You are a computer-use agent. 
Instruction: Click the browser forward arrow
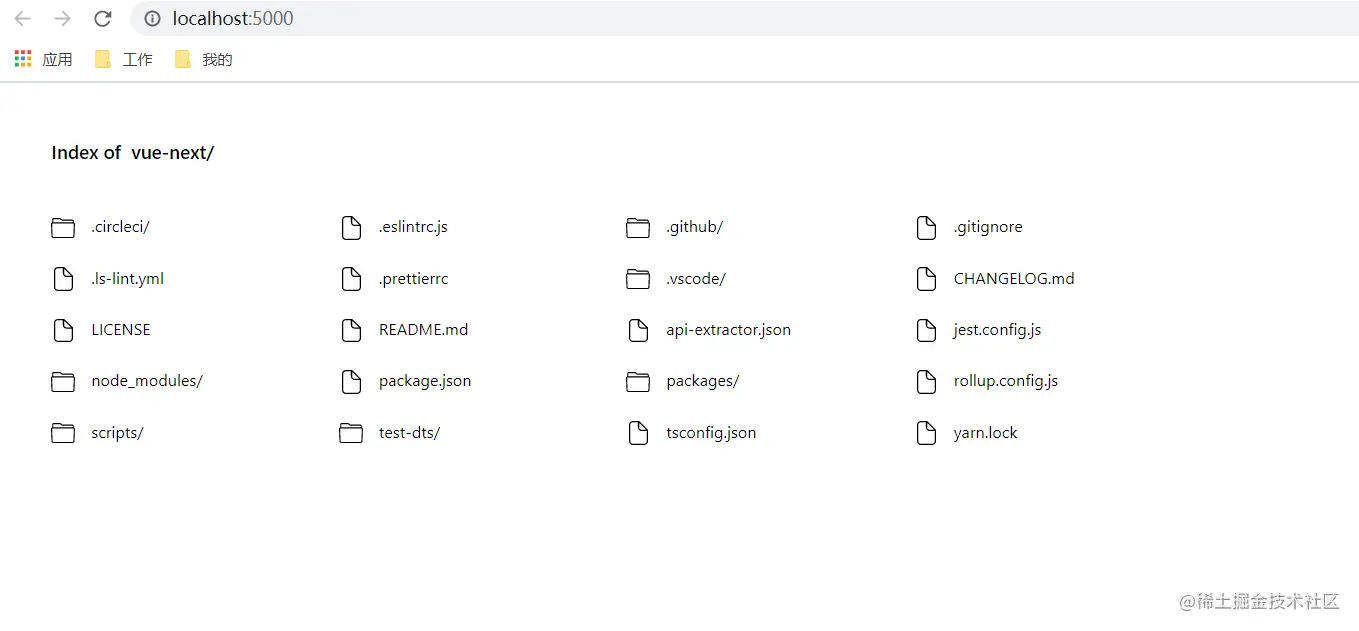pyautogui.click(x=62, y=19)
